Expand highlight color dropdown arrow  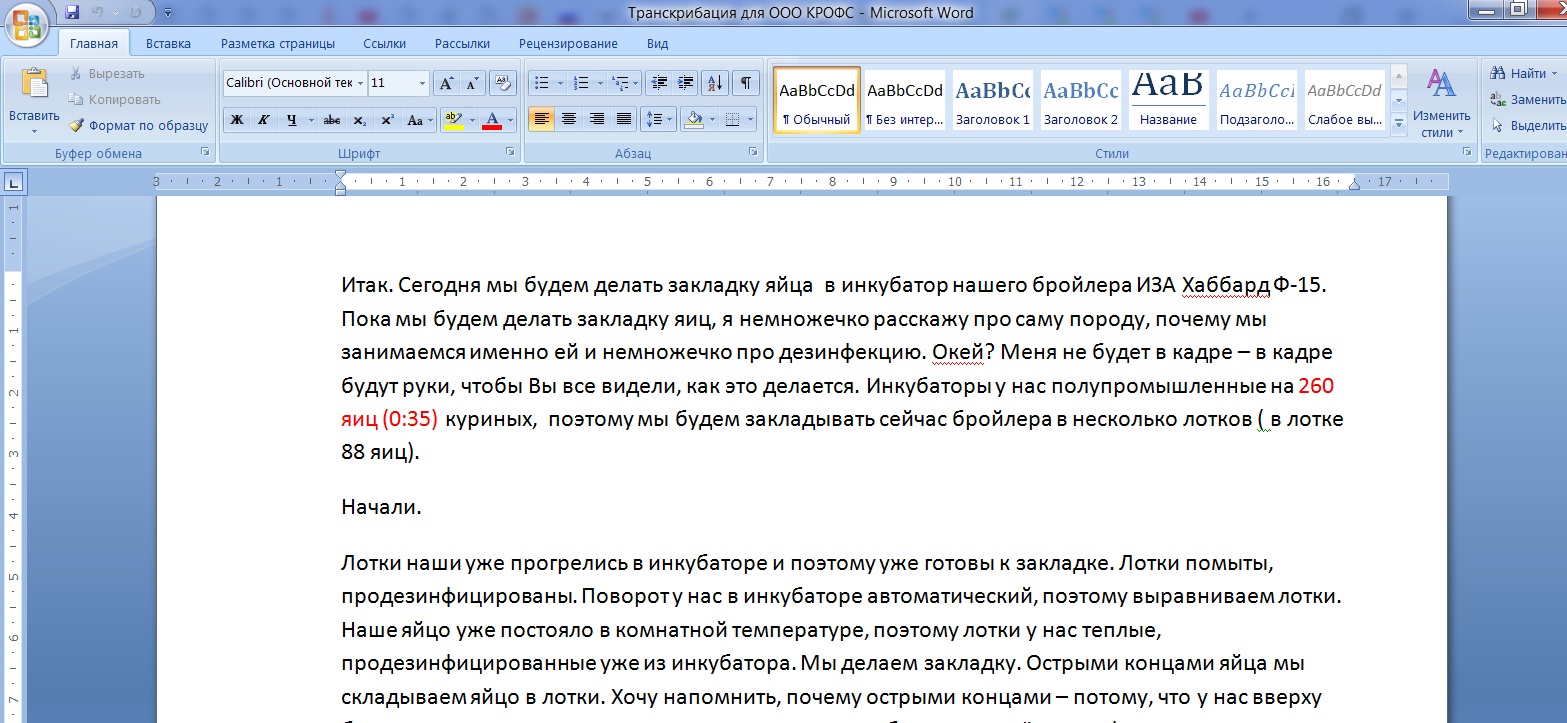click(471, 120)
